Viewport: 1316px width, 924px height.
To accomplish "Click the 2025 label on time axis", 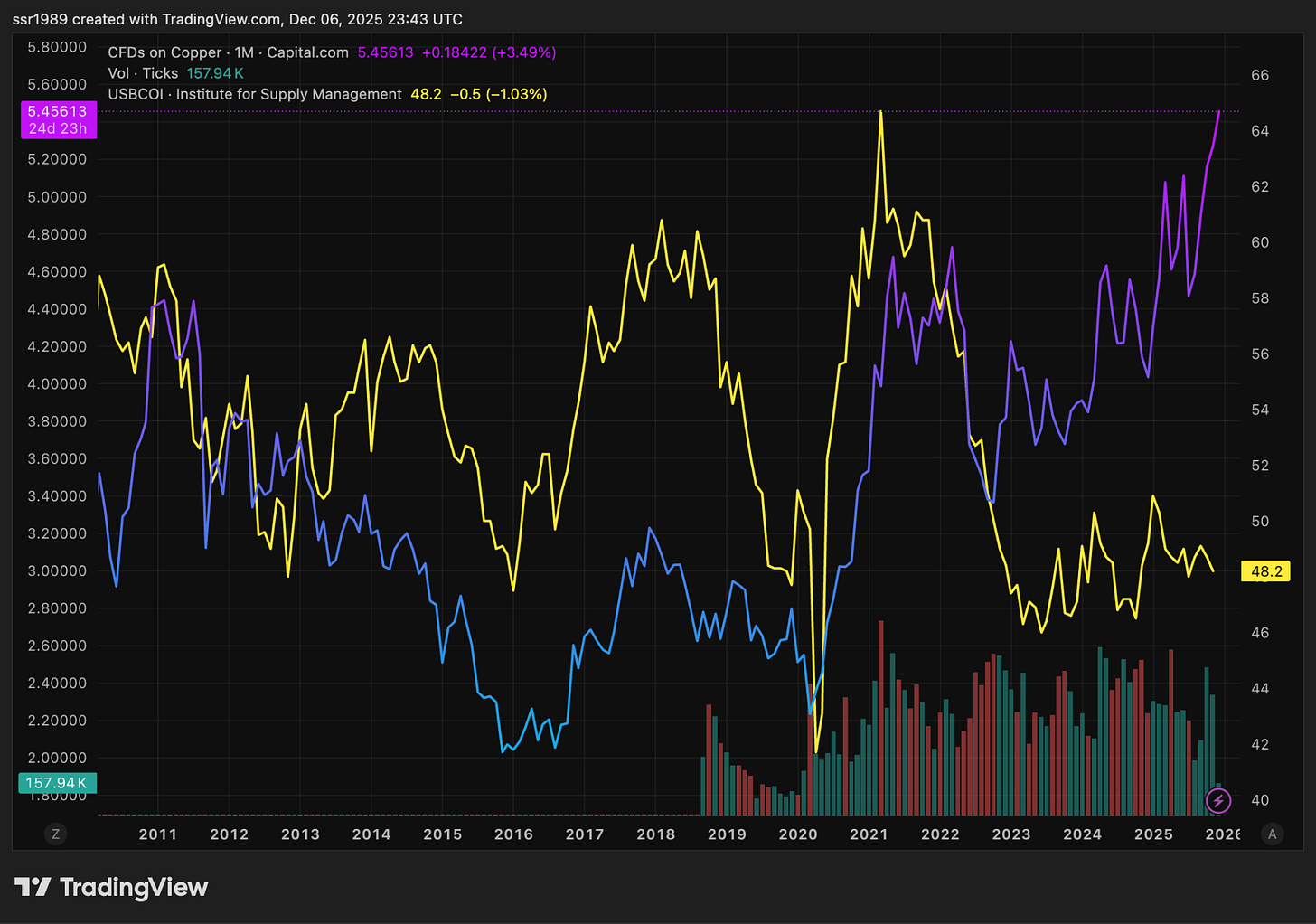I will pyautogui.click(x=1153, y=834).
